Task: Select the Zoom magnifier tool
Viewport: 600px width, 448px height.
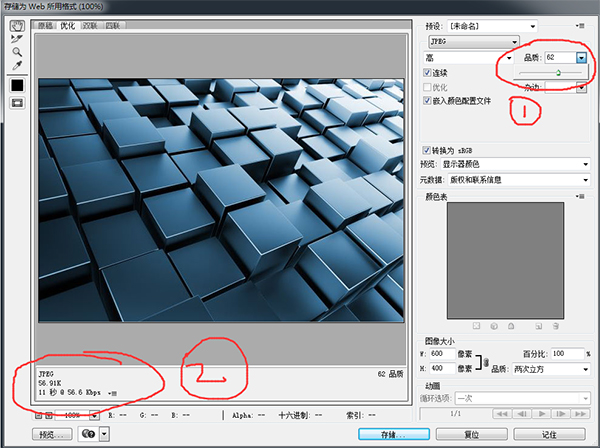Action: (x=17, y=52)
